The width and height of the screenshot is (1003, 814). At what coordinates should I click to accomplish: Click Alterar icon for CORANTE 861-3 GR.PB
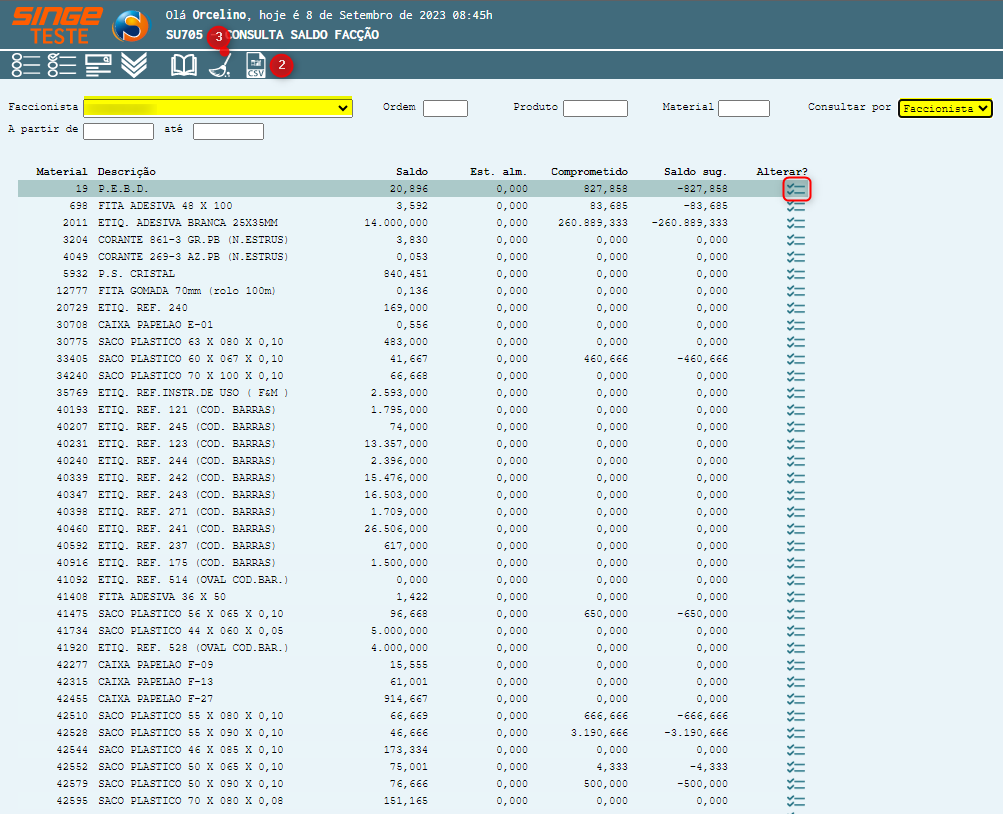click(796, 240)
